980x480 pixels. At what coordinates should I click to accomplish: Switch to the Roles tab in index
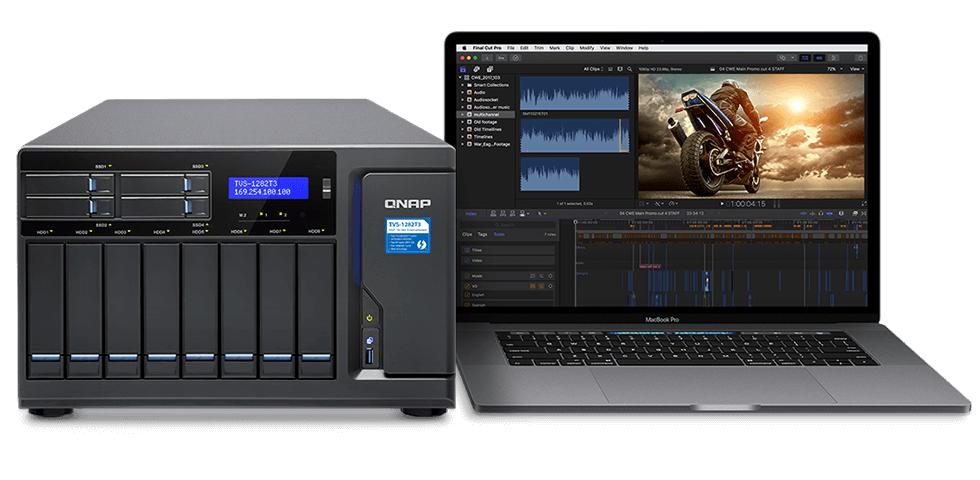coord(499,234)
